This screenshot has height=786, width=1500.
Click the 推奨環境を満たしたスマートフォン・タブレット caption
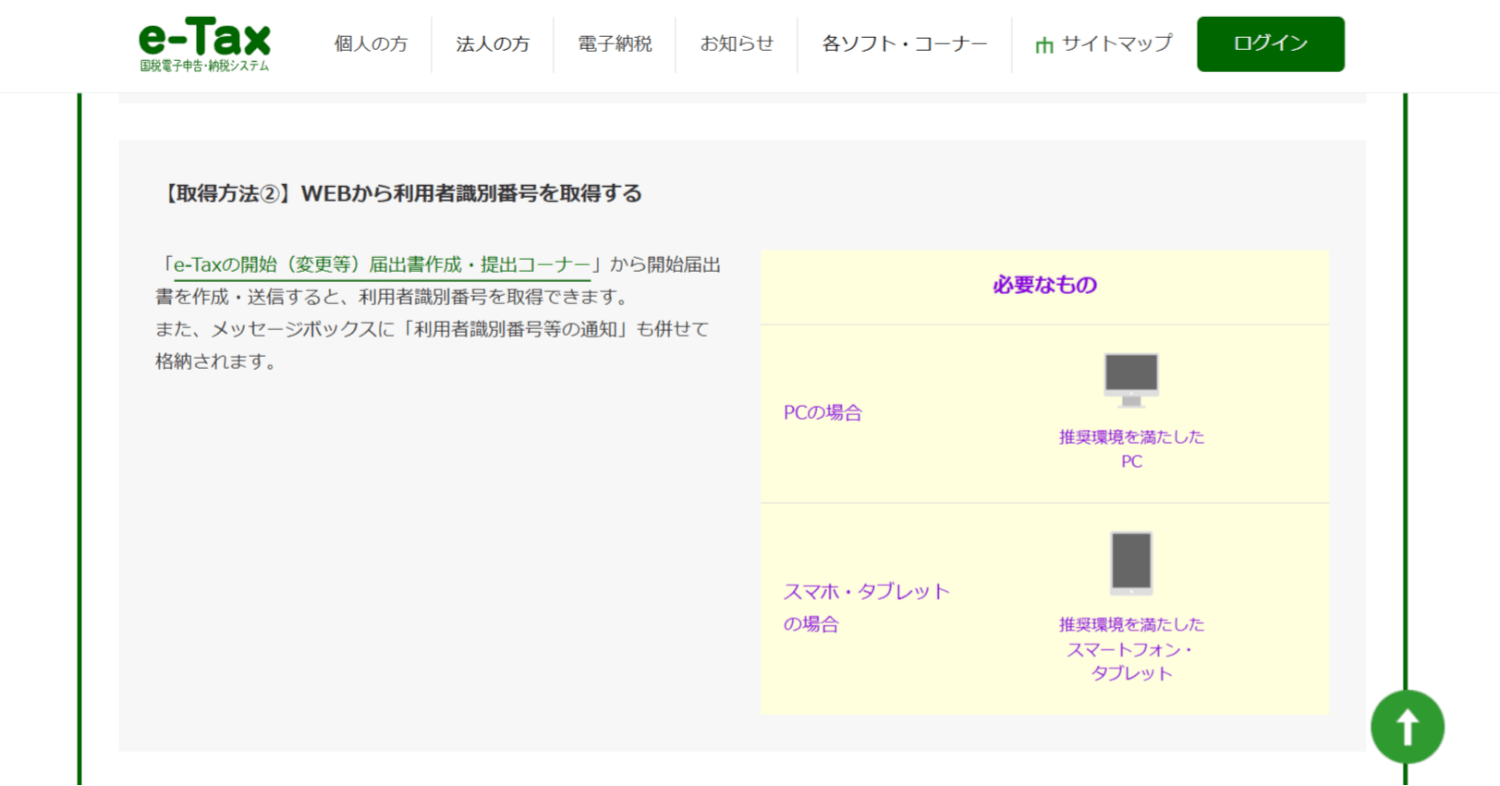click(x=1131, y=649)
